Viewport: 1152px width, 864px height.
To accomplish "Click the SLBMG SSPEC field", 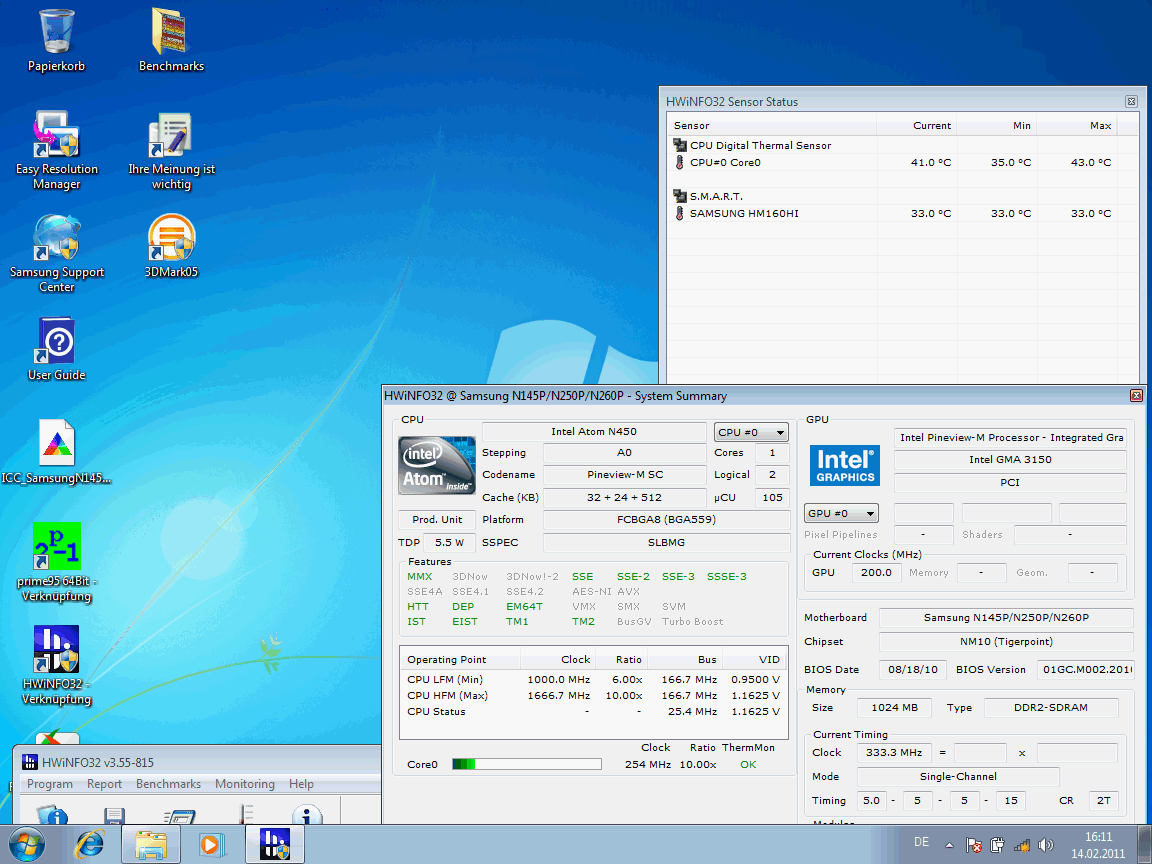I will point(666,543).
